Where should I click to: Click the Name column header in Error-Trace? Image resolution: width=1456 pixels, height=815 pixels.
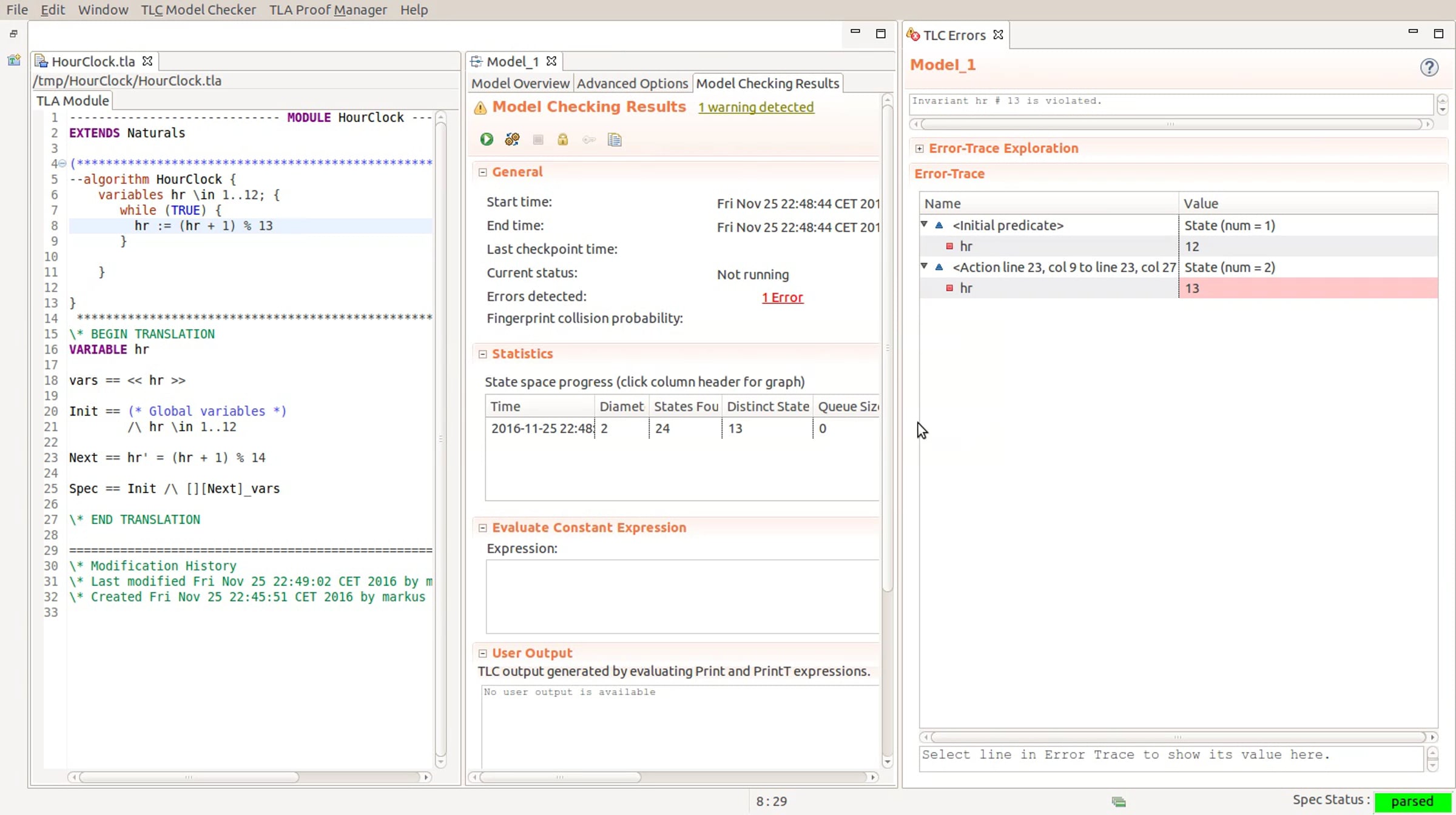point(1049,204)
